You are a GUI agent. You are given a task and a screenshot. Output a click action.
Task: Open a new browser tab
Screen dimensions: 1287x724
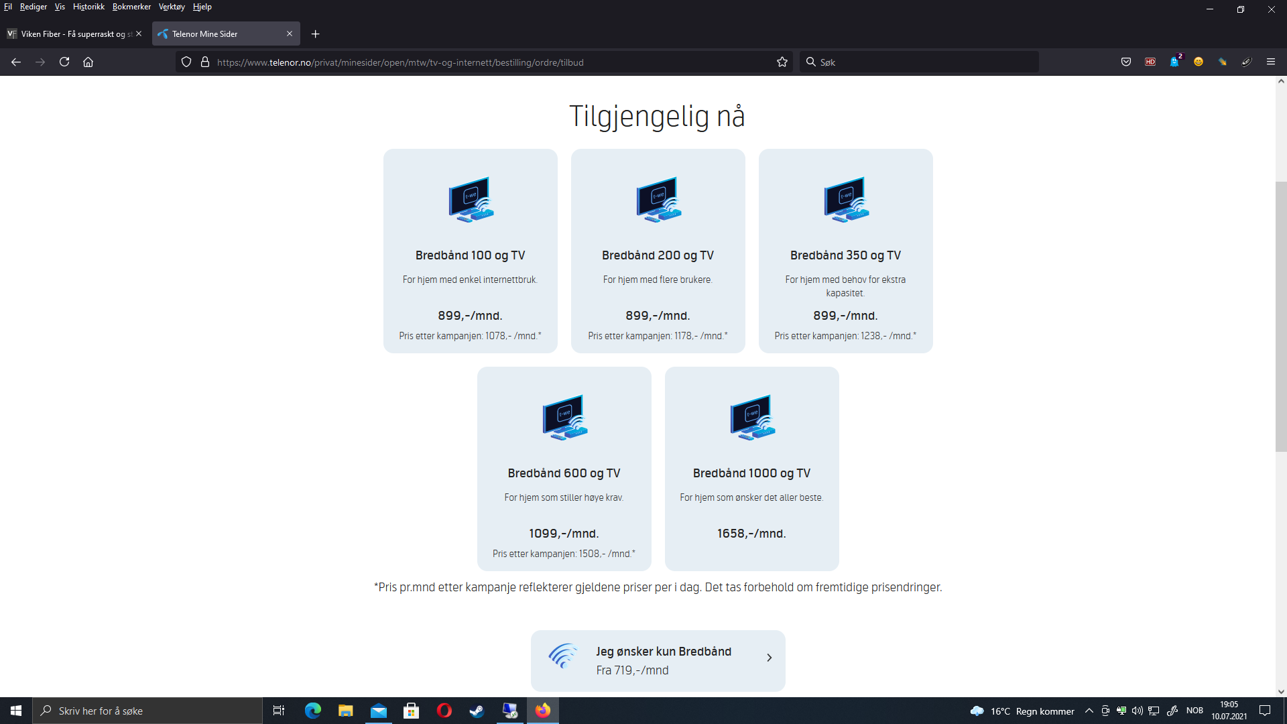pos(315,34)
